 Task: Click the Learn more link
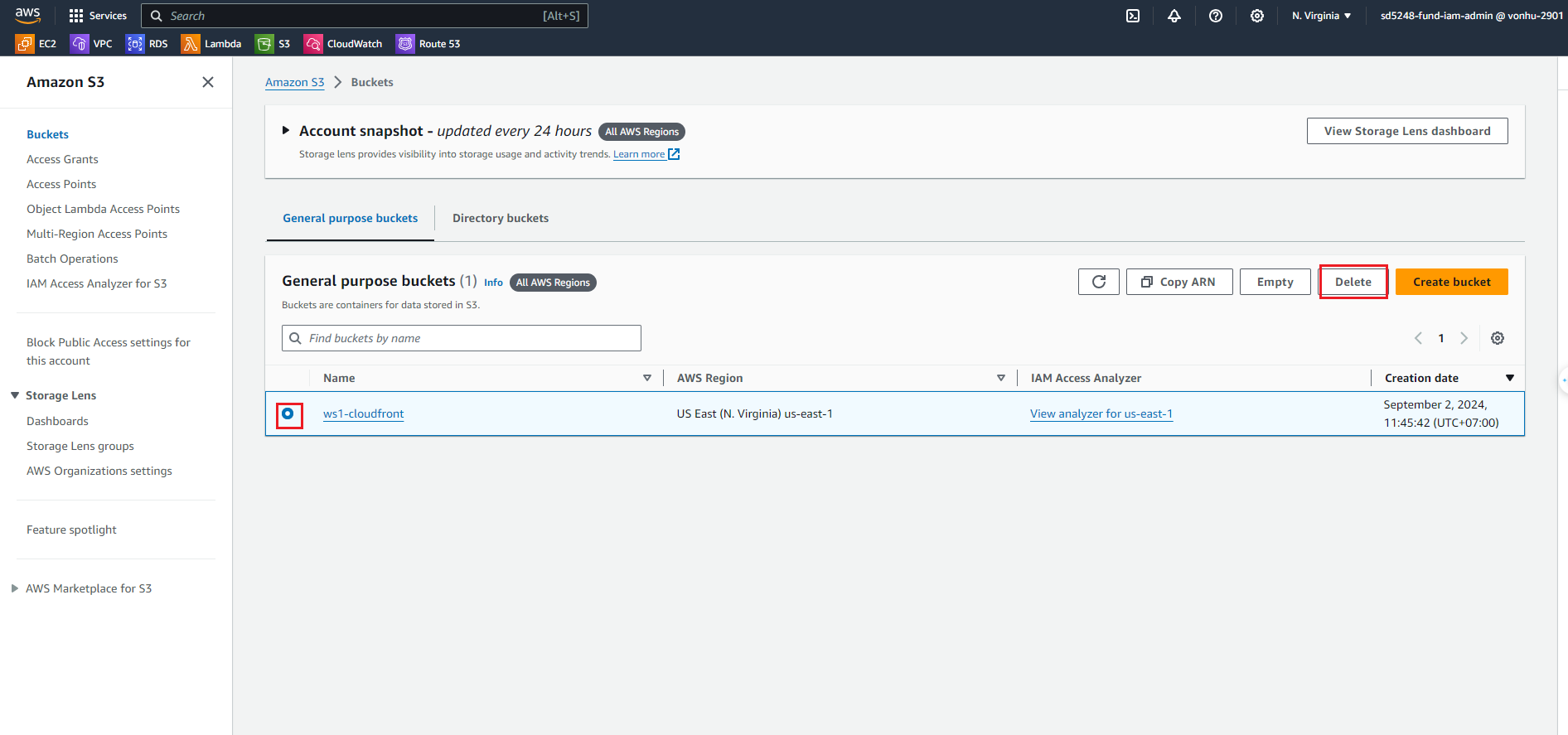639,154
